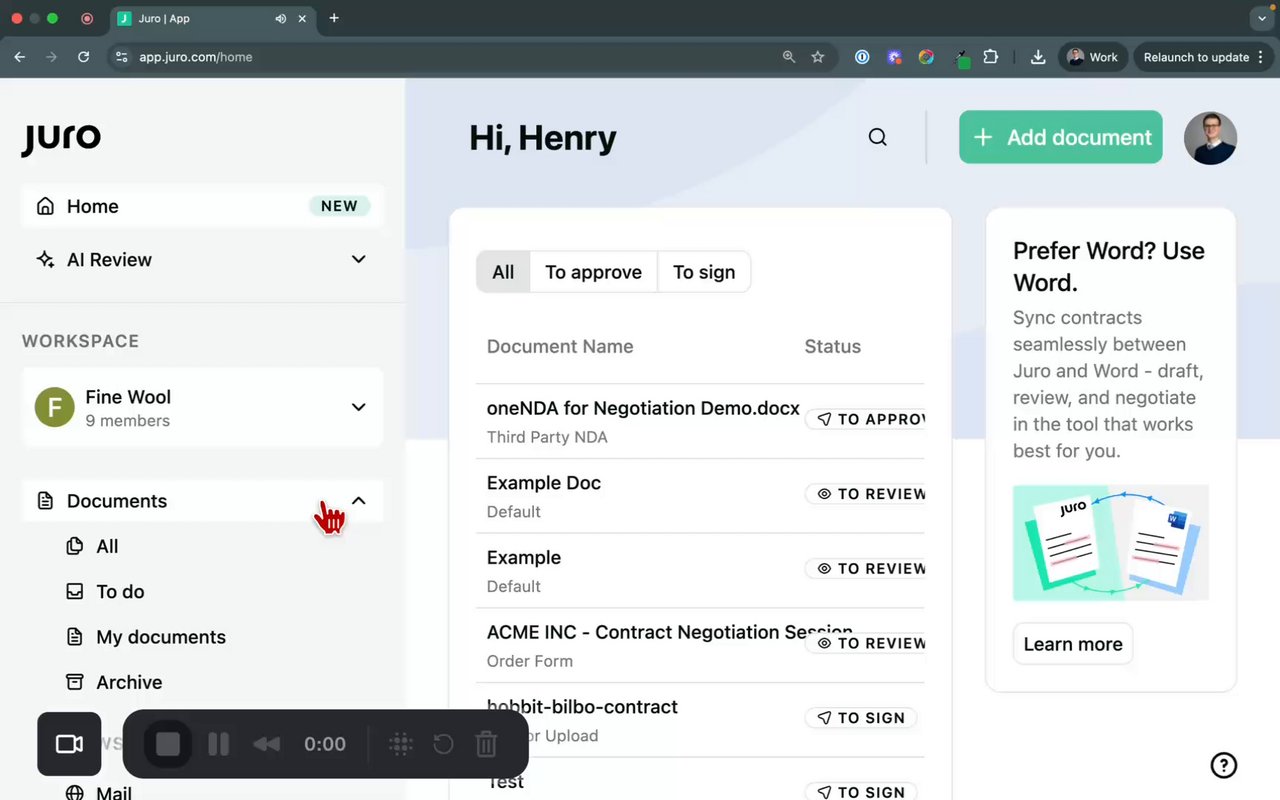Viewport: 1280px width, 800px height.
Task: Open All documents in sidebar
Action: coord(107,546)
